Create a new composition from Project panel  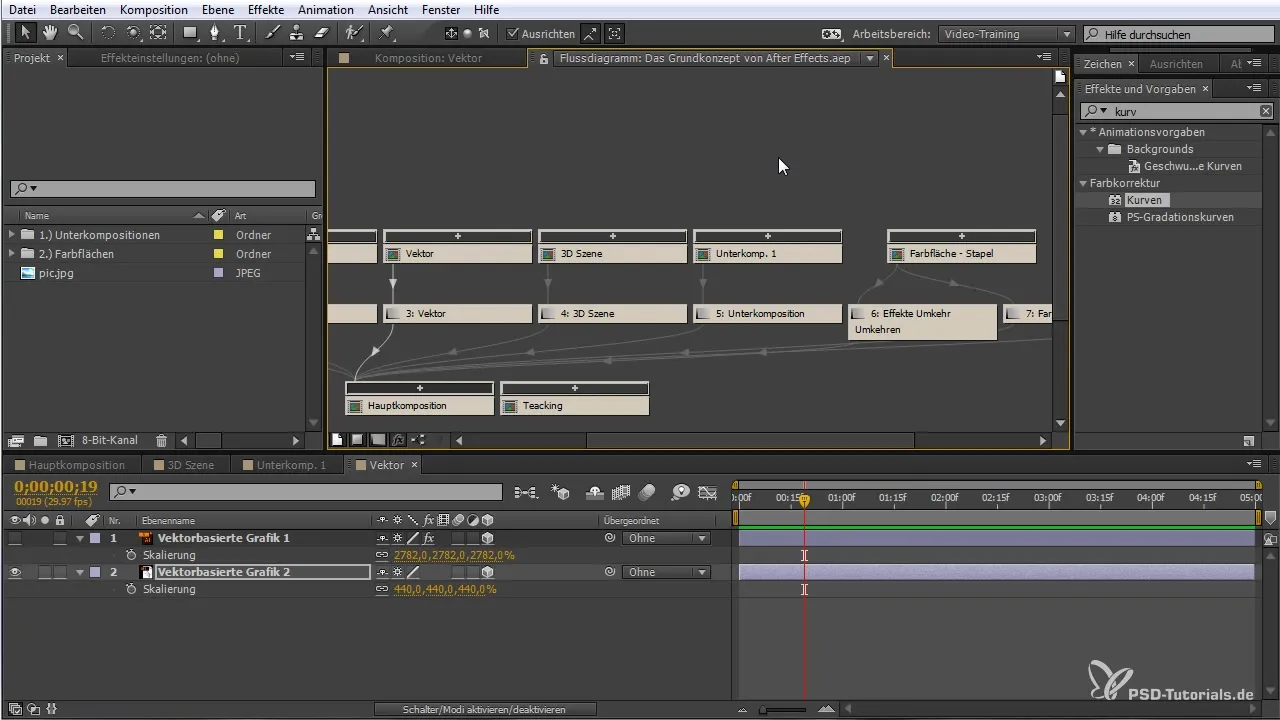(x=66, y=440)
